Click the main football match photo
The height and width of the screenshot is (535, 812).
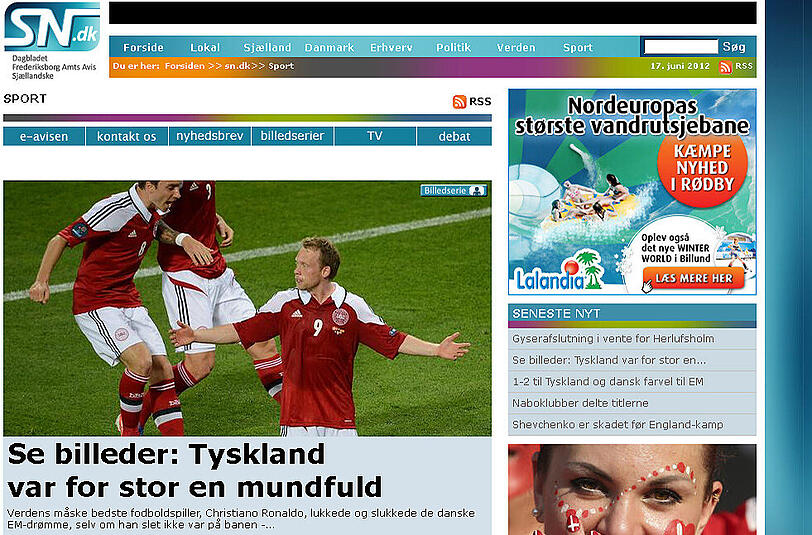point(247,308)
